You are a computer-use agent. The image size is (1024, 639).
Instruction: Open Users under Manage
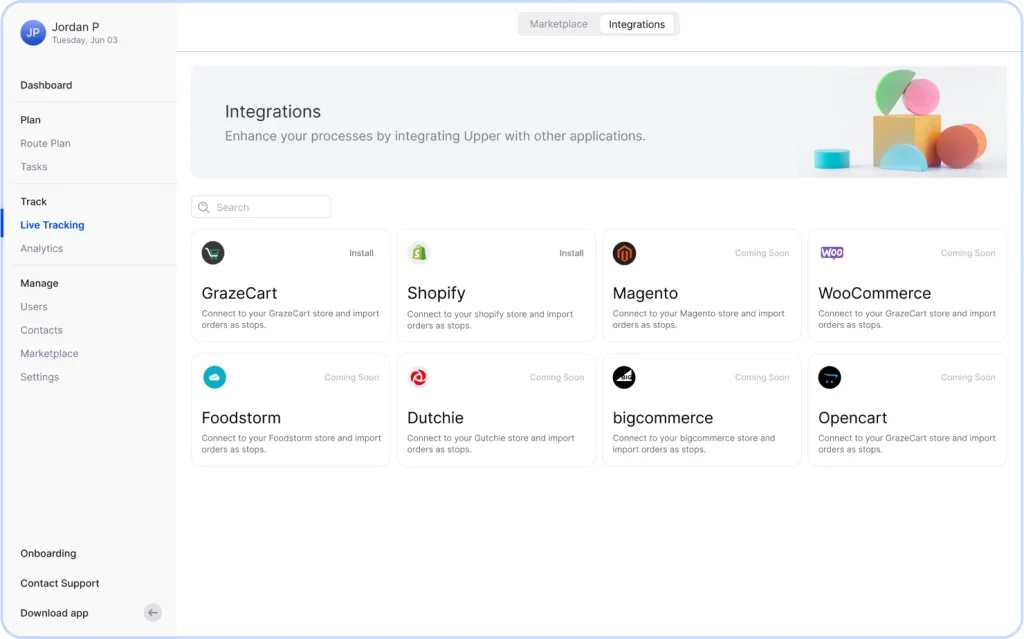pyautogui.click(x=34, y=306)
